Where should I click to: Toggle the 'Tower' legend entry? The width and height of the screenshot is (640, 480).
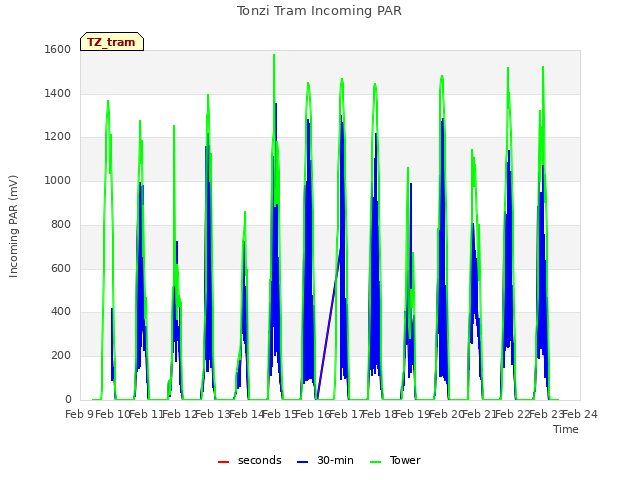[x=395, y=460]
